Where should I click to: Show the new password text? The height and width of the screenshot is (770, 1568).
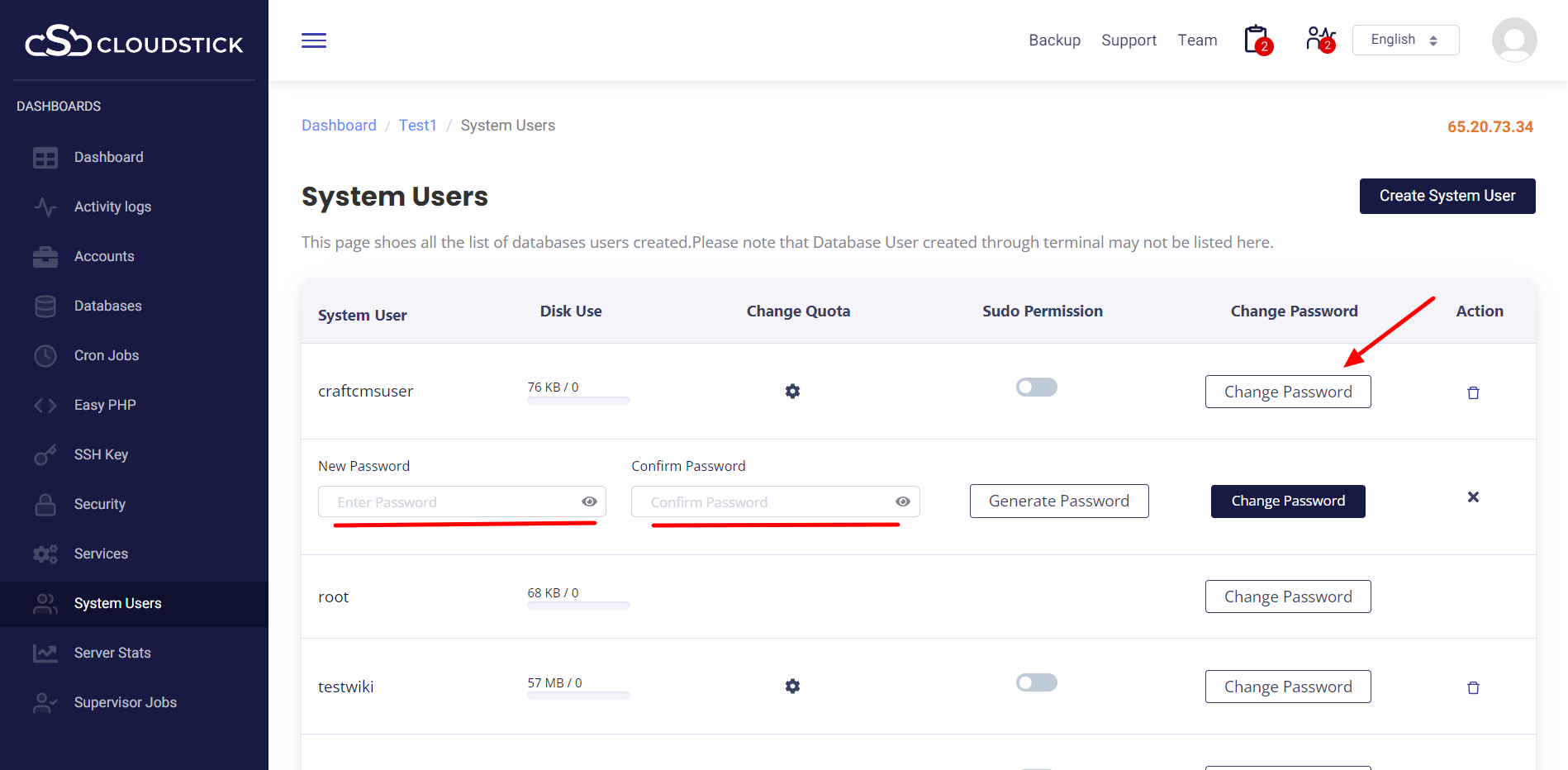tap(589, 502)
